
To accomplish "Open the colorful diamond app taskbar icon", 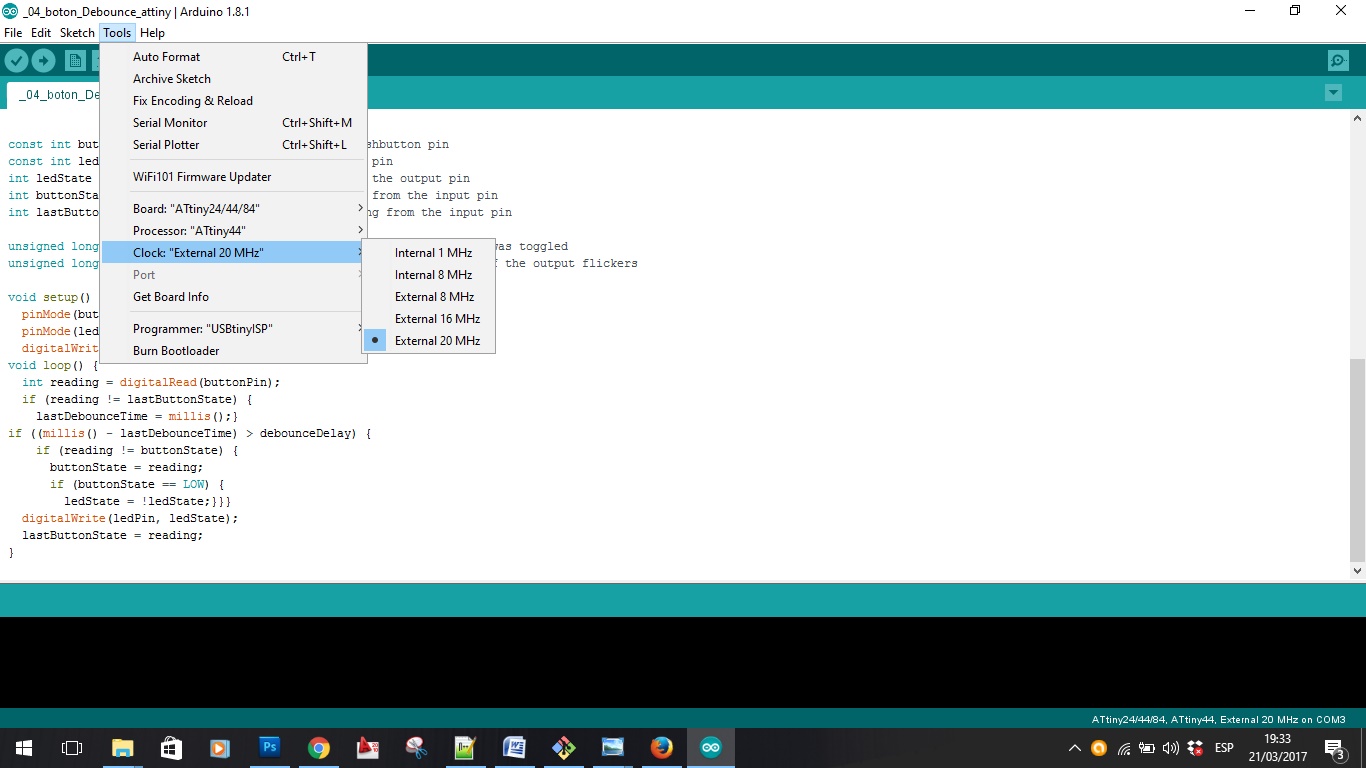I will pos(563,748).
